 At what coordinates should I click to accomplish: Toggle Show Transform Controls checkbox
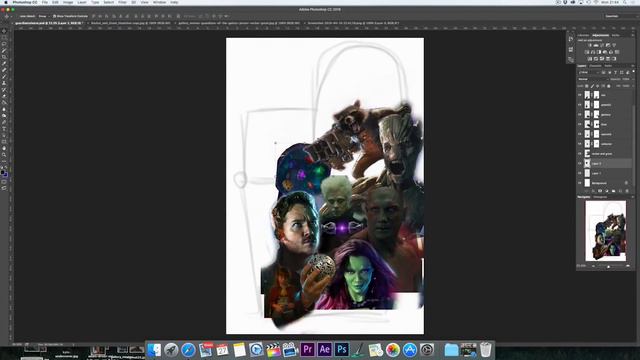[x=54, y=16]
